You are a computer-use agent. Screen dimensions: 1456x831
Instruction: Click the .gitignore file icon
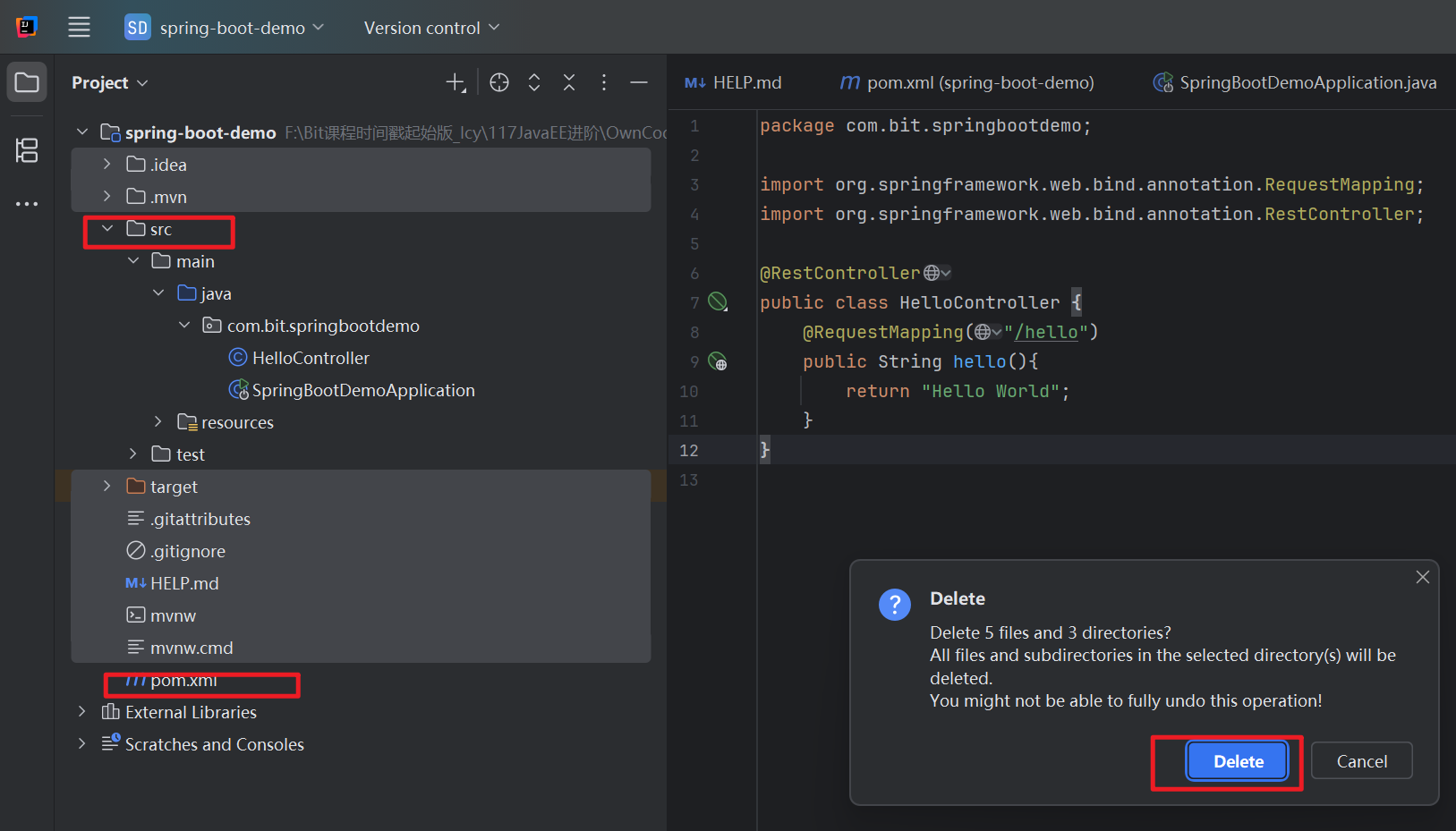click(136, 550)
